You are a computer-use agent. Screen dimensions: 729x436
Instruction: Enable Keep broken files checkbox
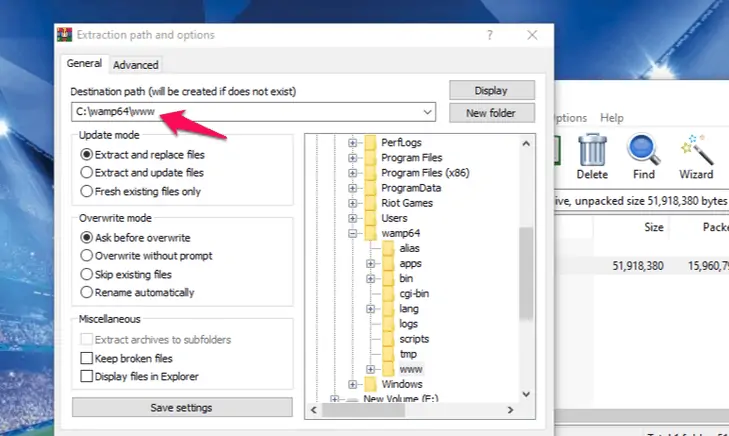86,358
